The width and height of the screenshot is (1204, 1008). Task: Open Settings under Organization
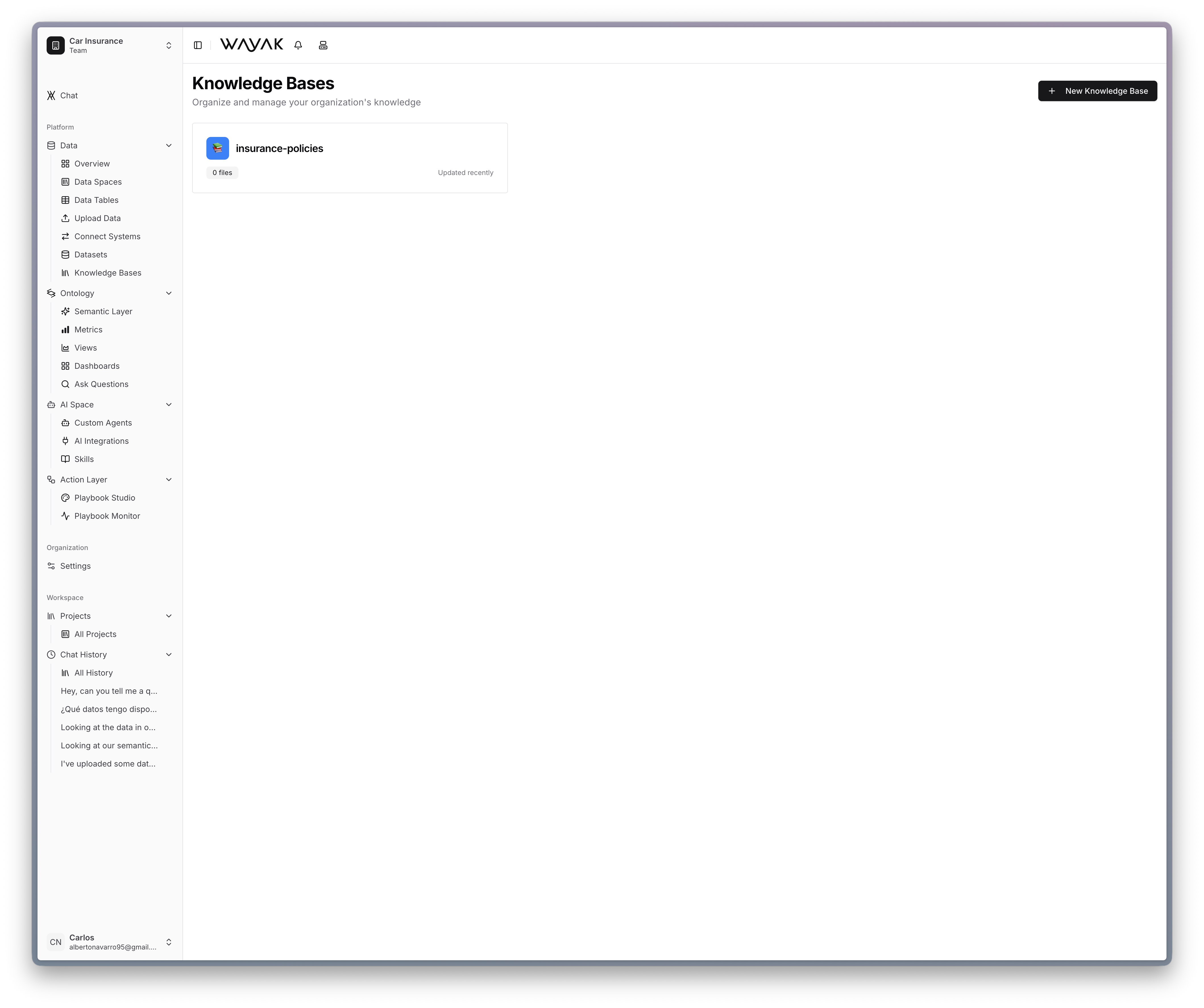pyautogui.click(x=76, y=566)
